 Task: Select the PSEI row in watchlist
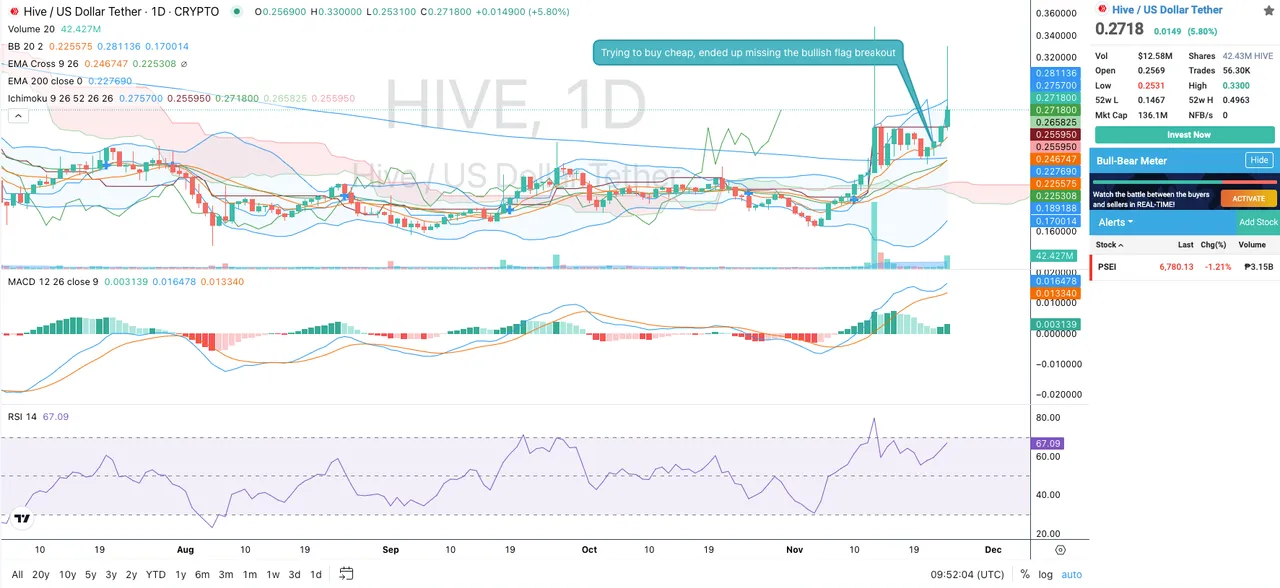[1185, 267]
